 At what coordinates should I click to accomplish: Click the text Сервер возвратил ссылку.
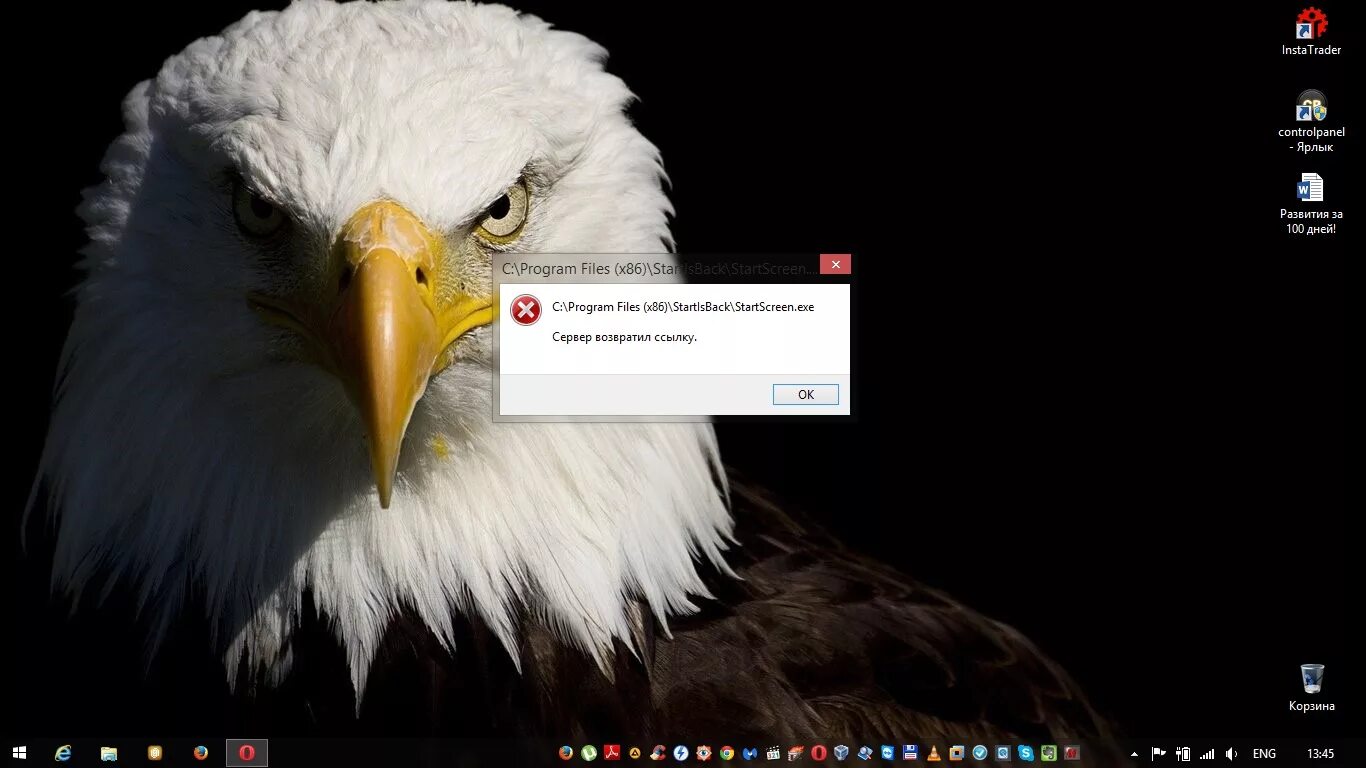[624, 337]
